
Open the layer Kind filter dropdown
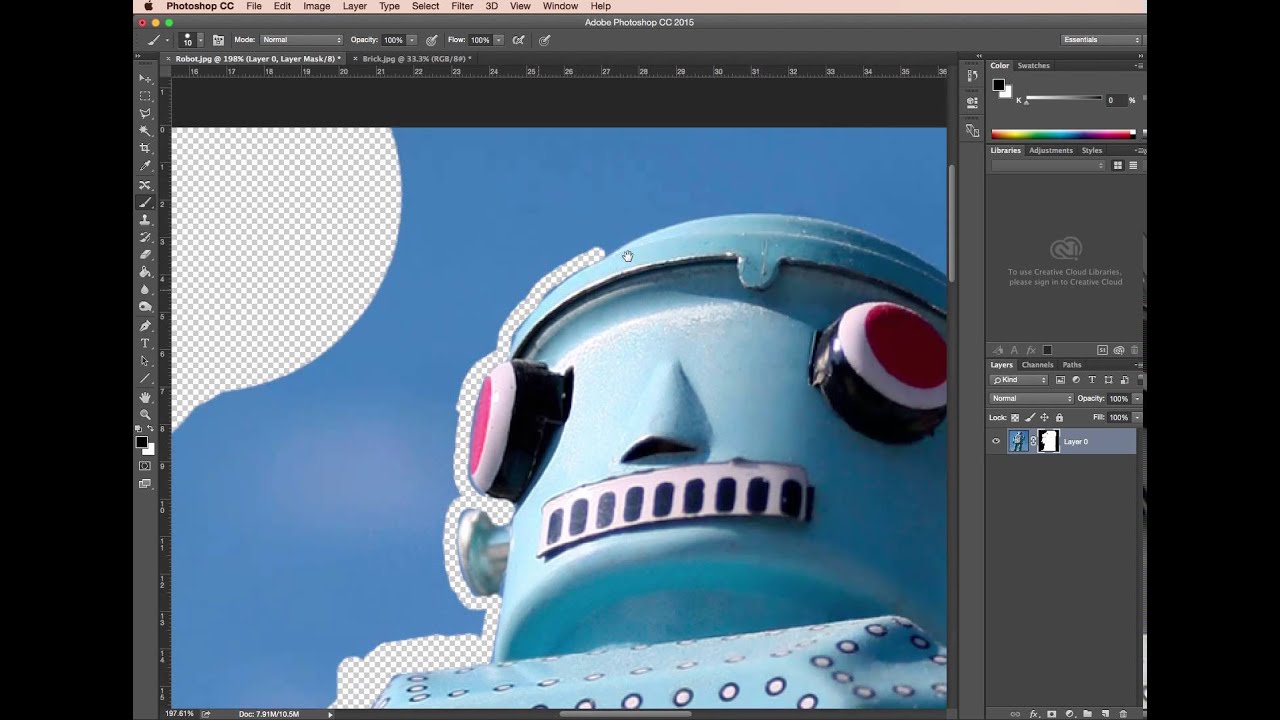(1019, 380)
